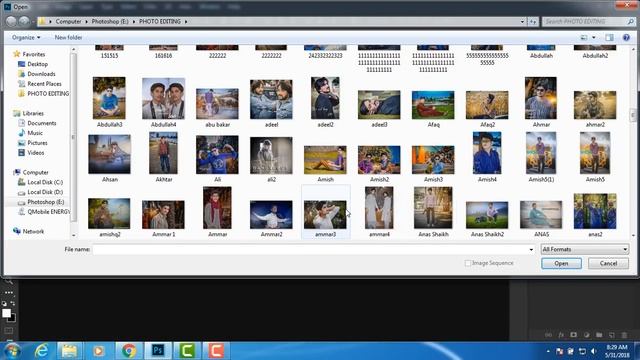Open Google Chrome from the taskbar
This screenshot has width=640, height=360.
coord(129,351)
